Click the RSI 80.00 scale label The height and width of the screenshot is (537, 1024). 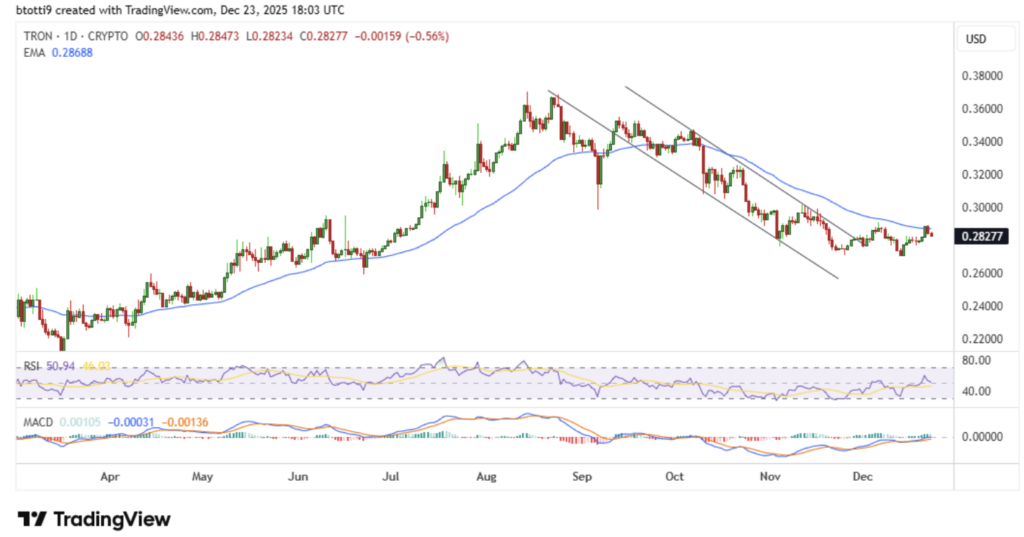[976, 363]
